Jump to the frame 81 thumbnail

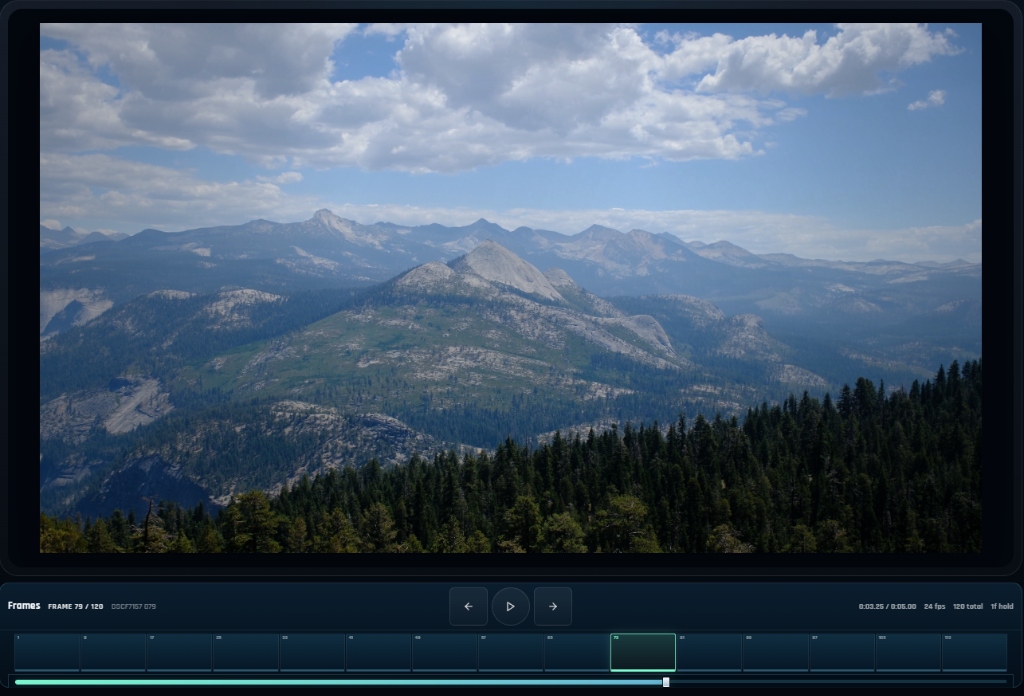709,652
